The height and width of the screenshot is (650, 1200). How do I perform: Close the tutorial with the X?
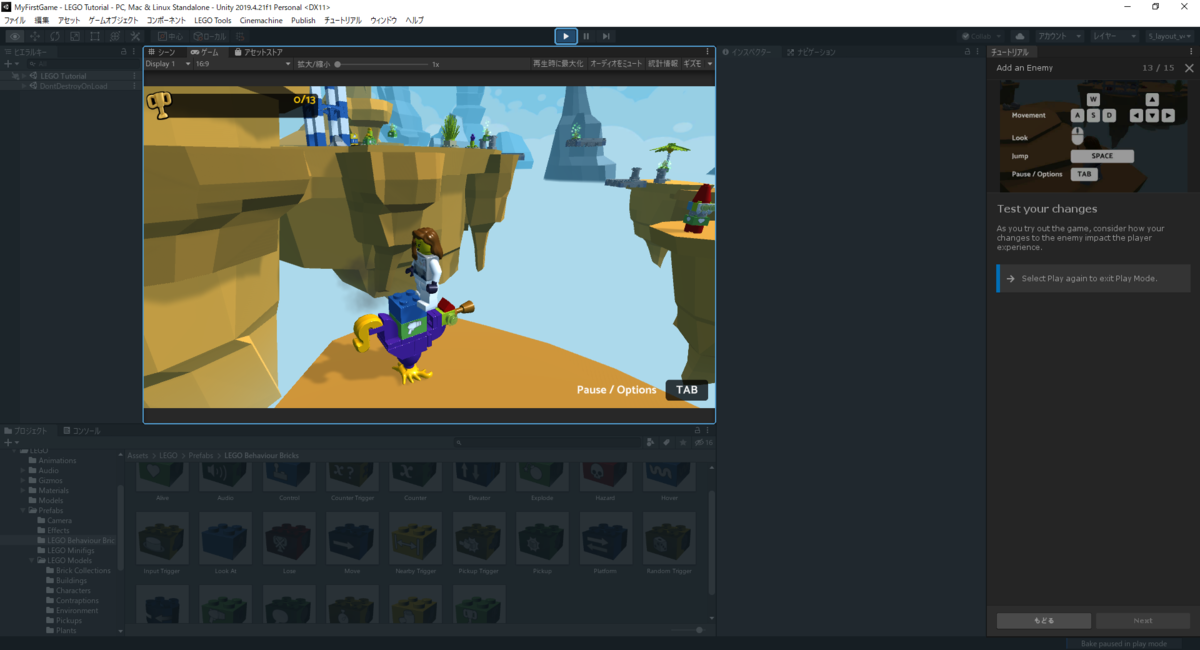pos(1189,68)
